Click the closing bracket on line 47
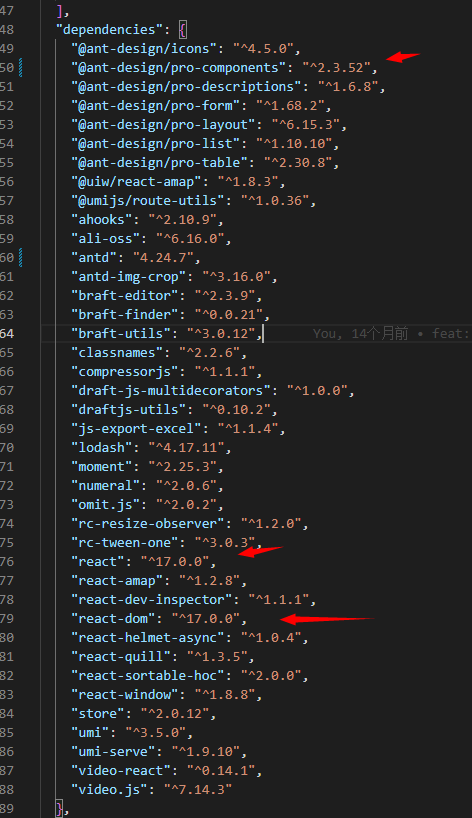 click(x=59, y=10)
